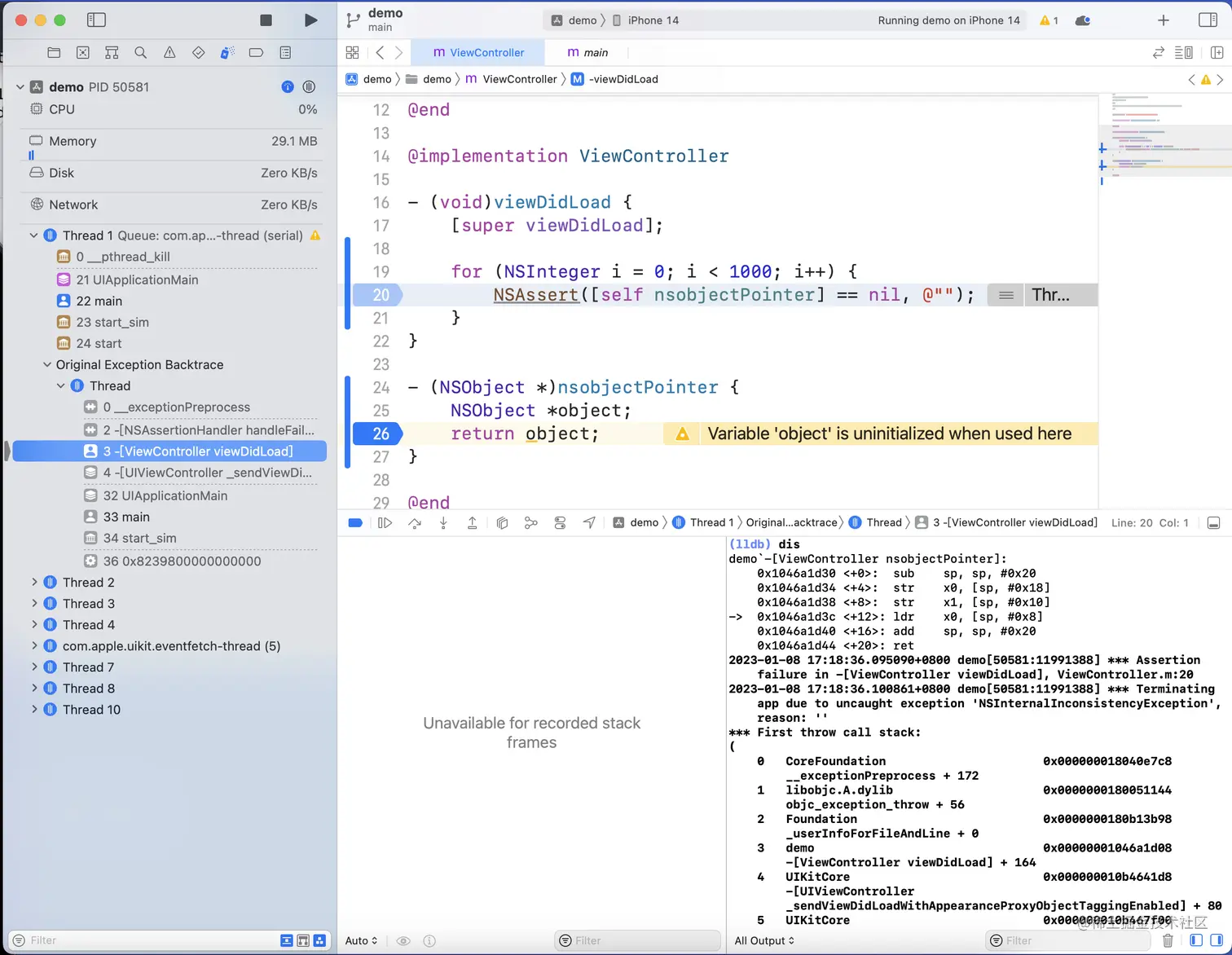Hide the debug area via the debug bar button

[x=1213, y=523]
